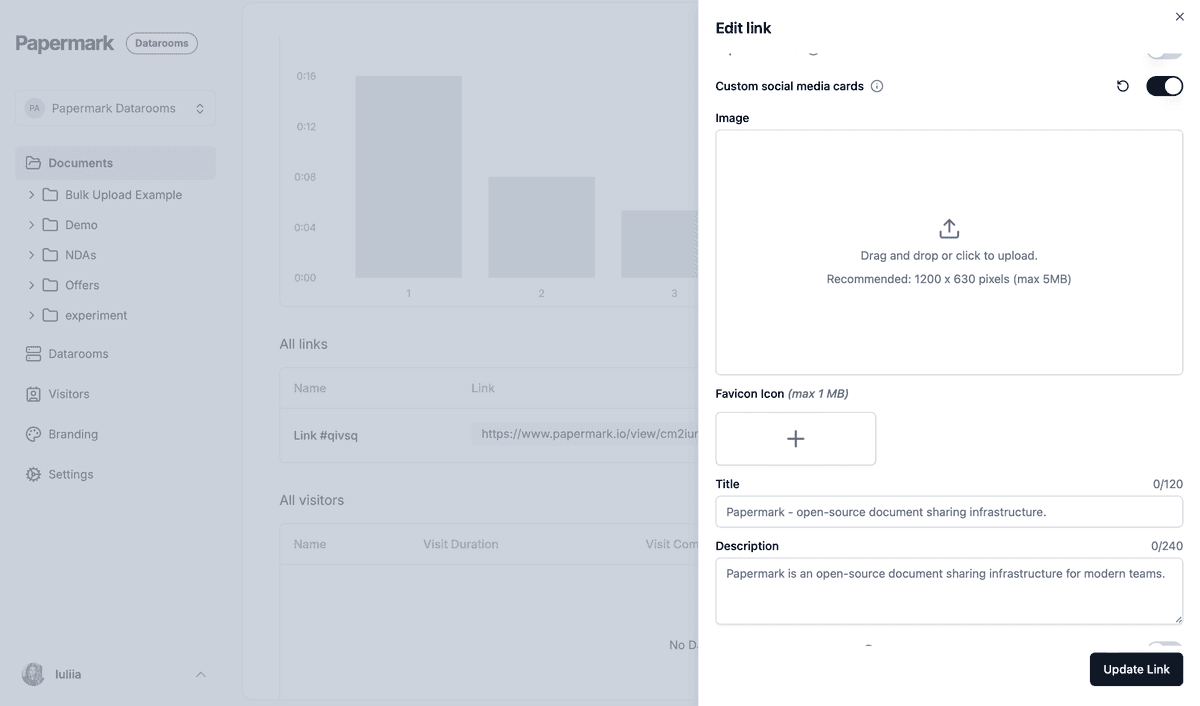Viewport: 1200px width, 706px height.
Task: Expand the NDAs folder chevron
Action: [31, 255]
